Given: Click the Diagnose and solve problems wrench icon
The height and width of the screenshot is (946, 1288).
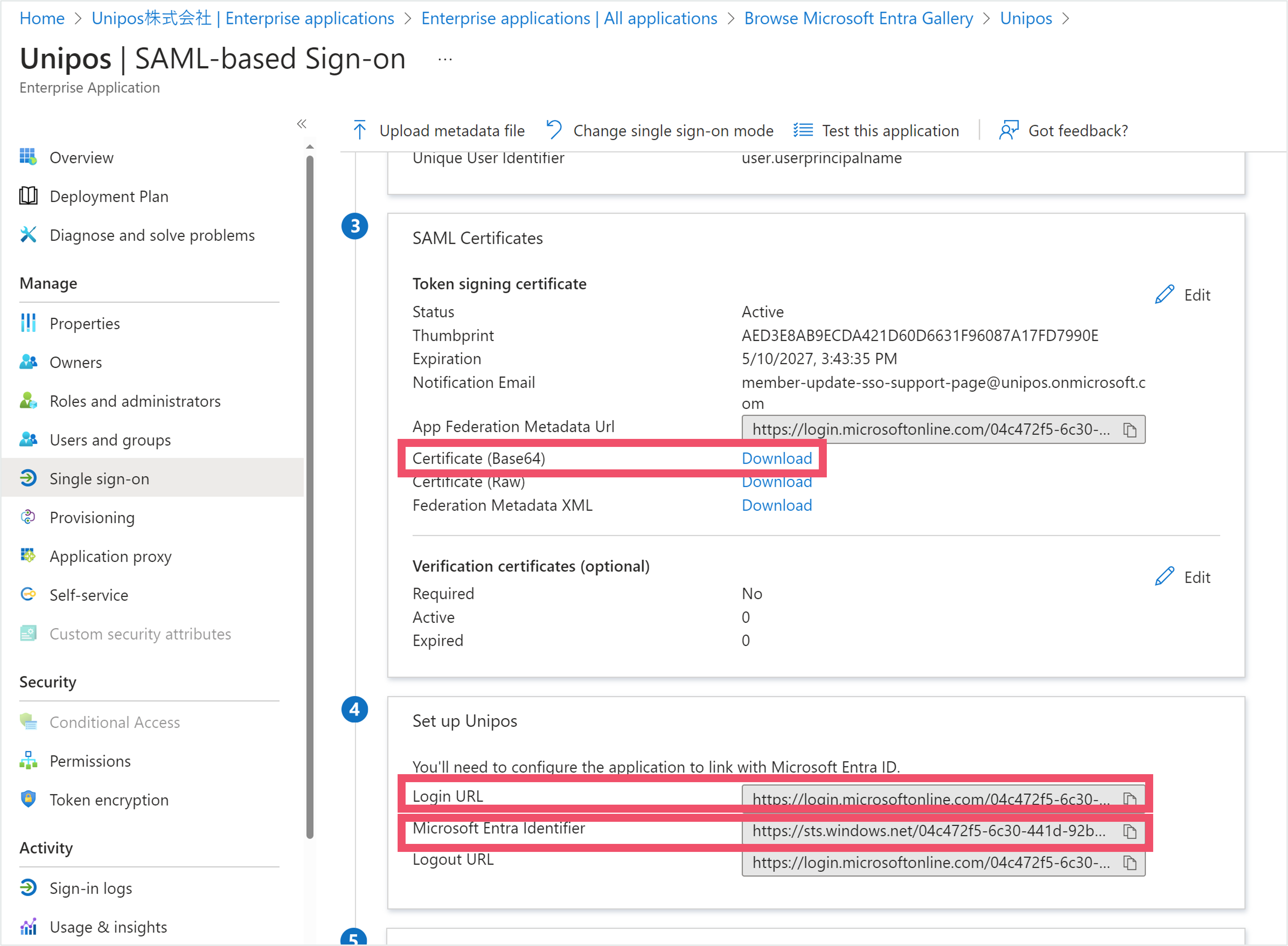Looking at the screenshot, I should point(28,235).
